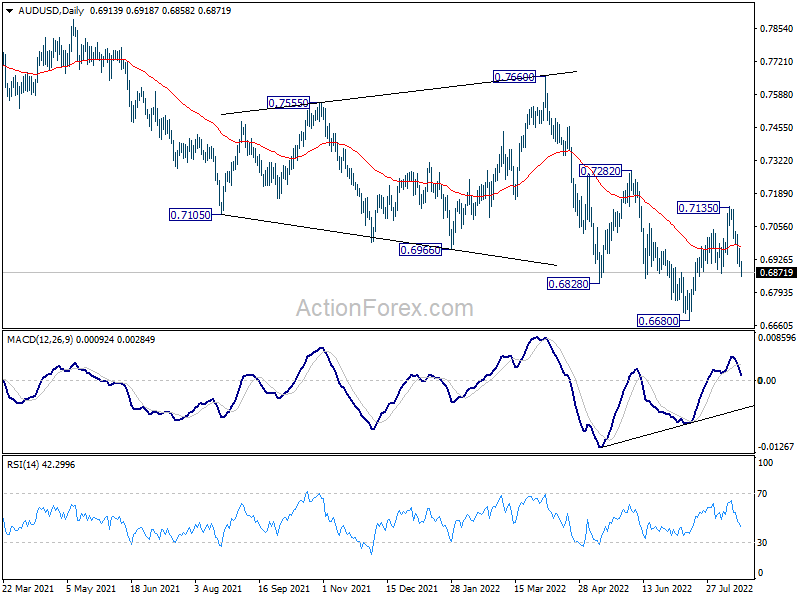
Task: Click the 22 Mar 2021 date label
Action: (x=28, y=589)
